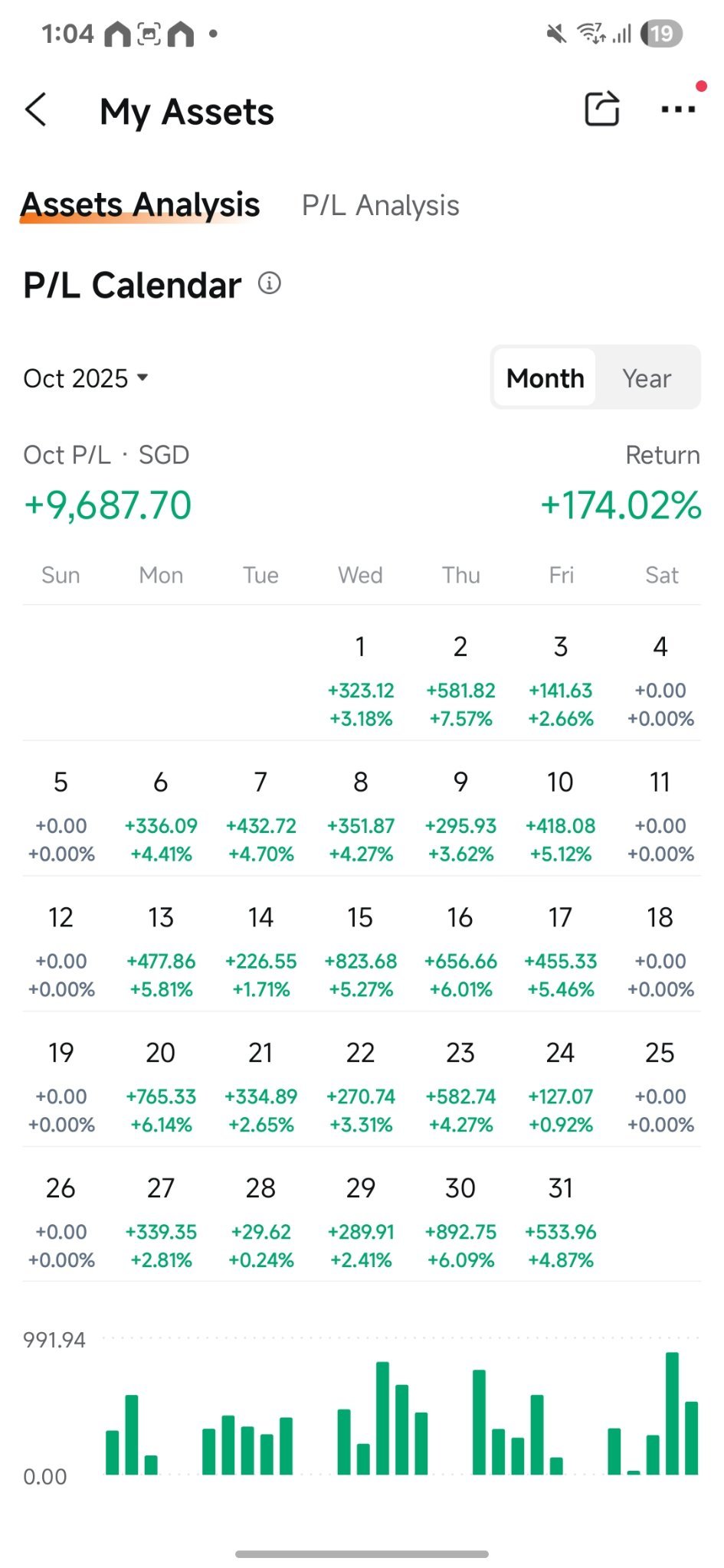Screen dimensions: 724x1568
Task: Tap the muted sound status icon
Action: tap(556, 34)
